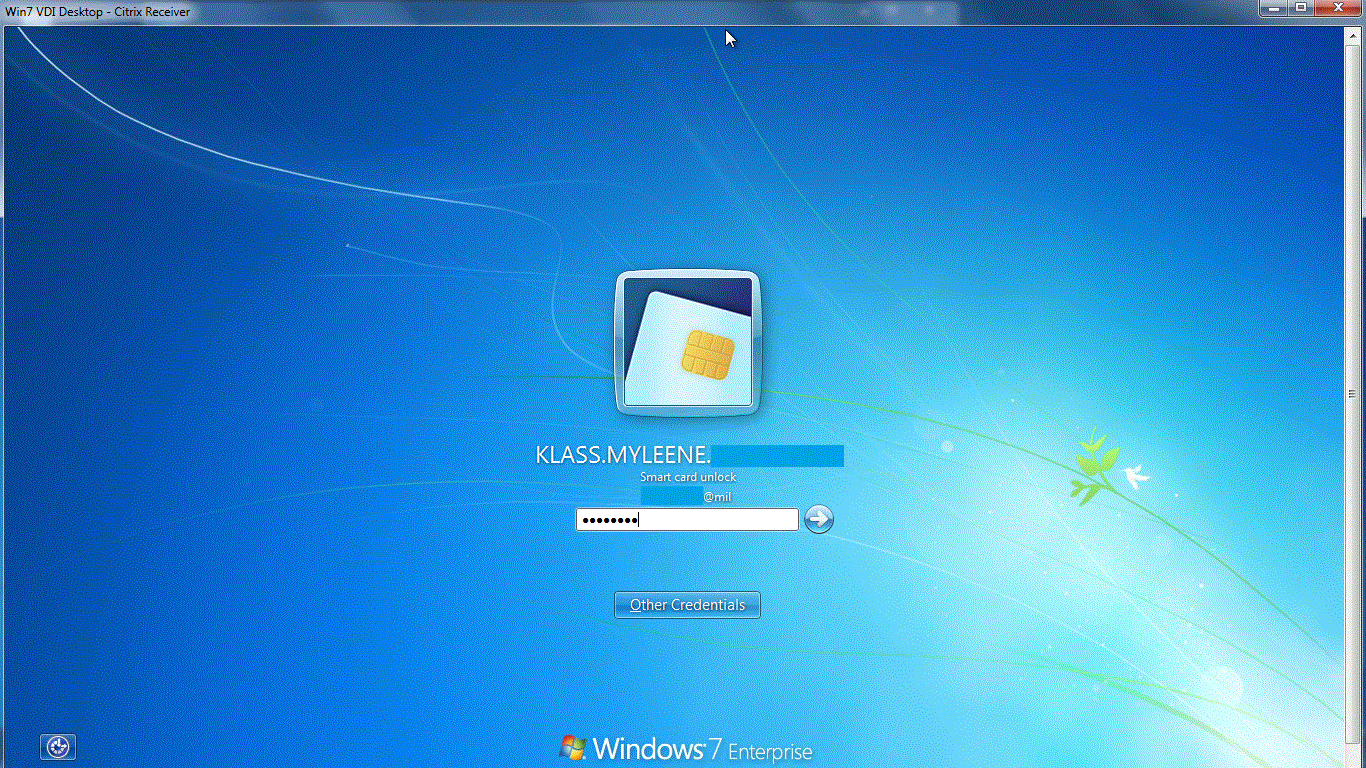
Task: Minimize the Citrix Receiver window
Action: pyautogui.click(x=1274, y=8)
